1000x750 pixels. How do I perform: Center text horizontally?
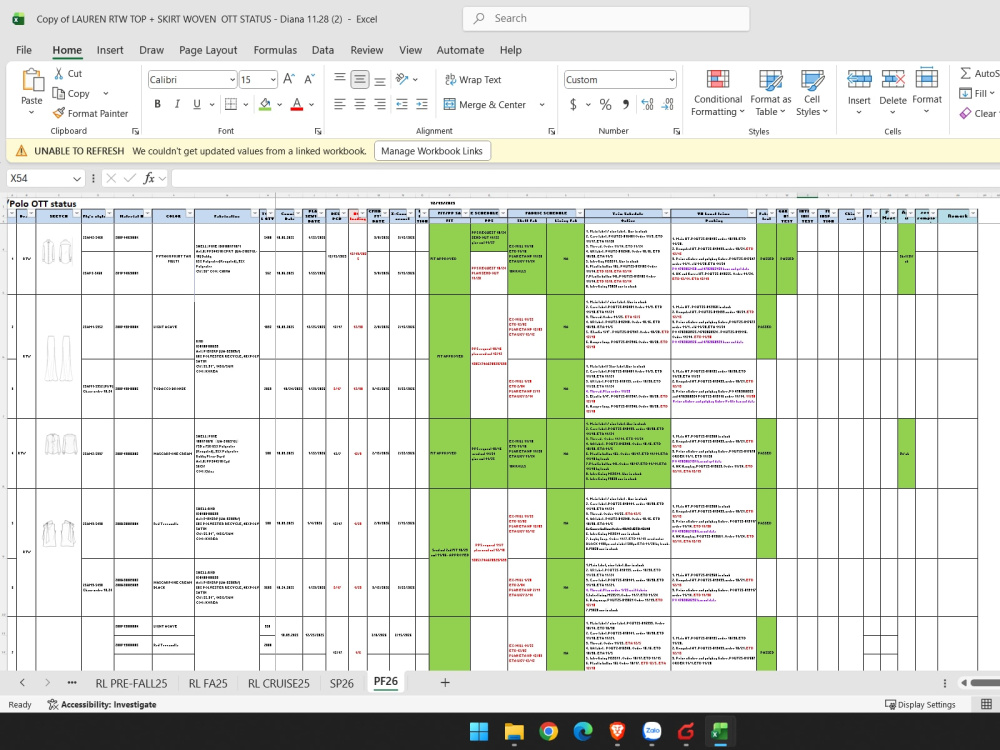pos(360,104)
